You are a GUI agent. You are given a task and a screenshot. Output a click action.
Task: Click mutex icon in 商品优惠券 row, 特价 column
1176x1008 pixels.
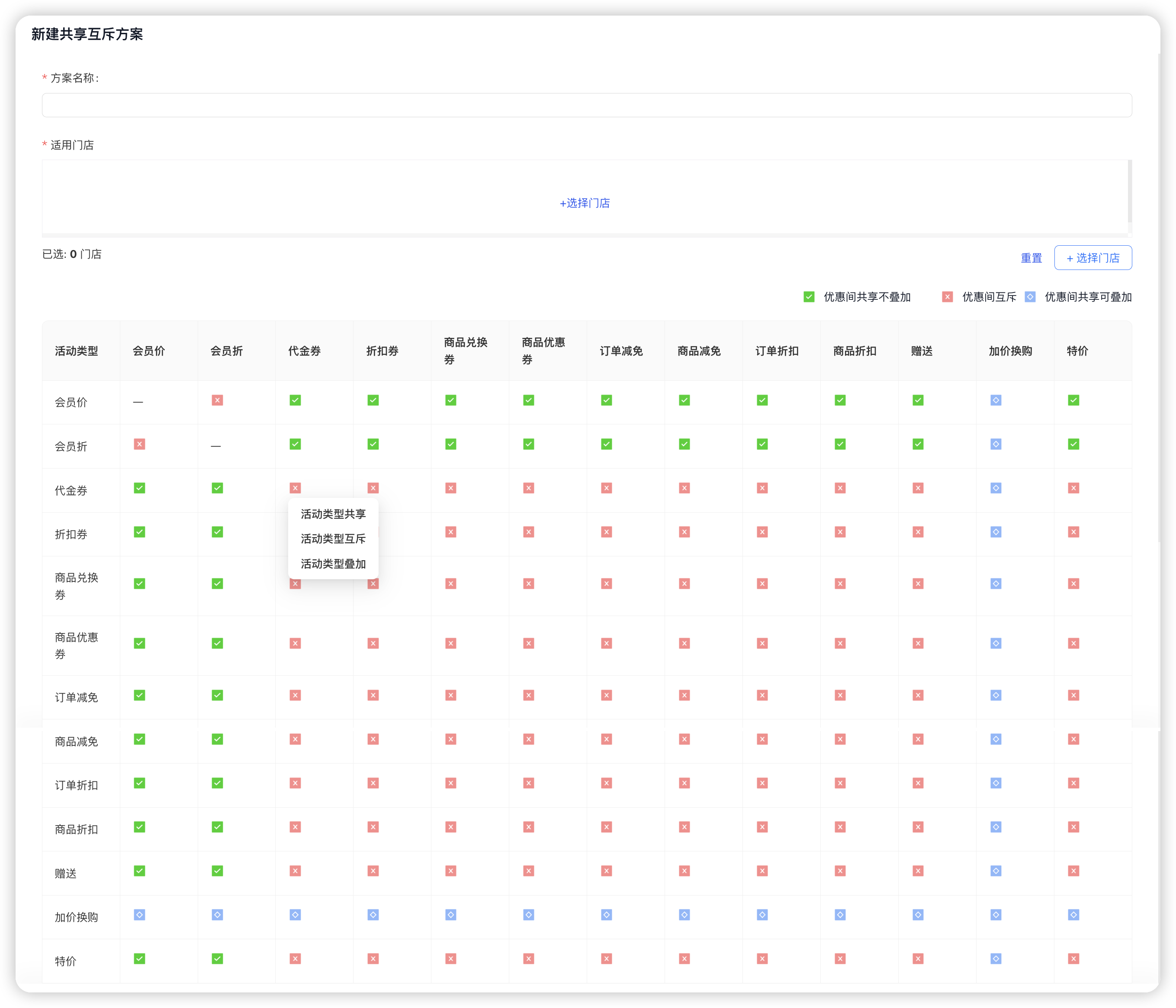pyautogui.click(x=1073, y=643)
